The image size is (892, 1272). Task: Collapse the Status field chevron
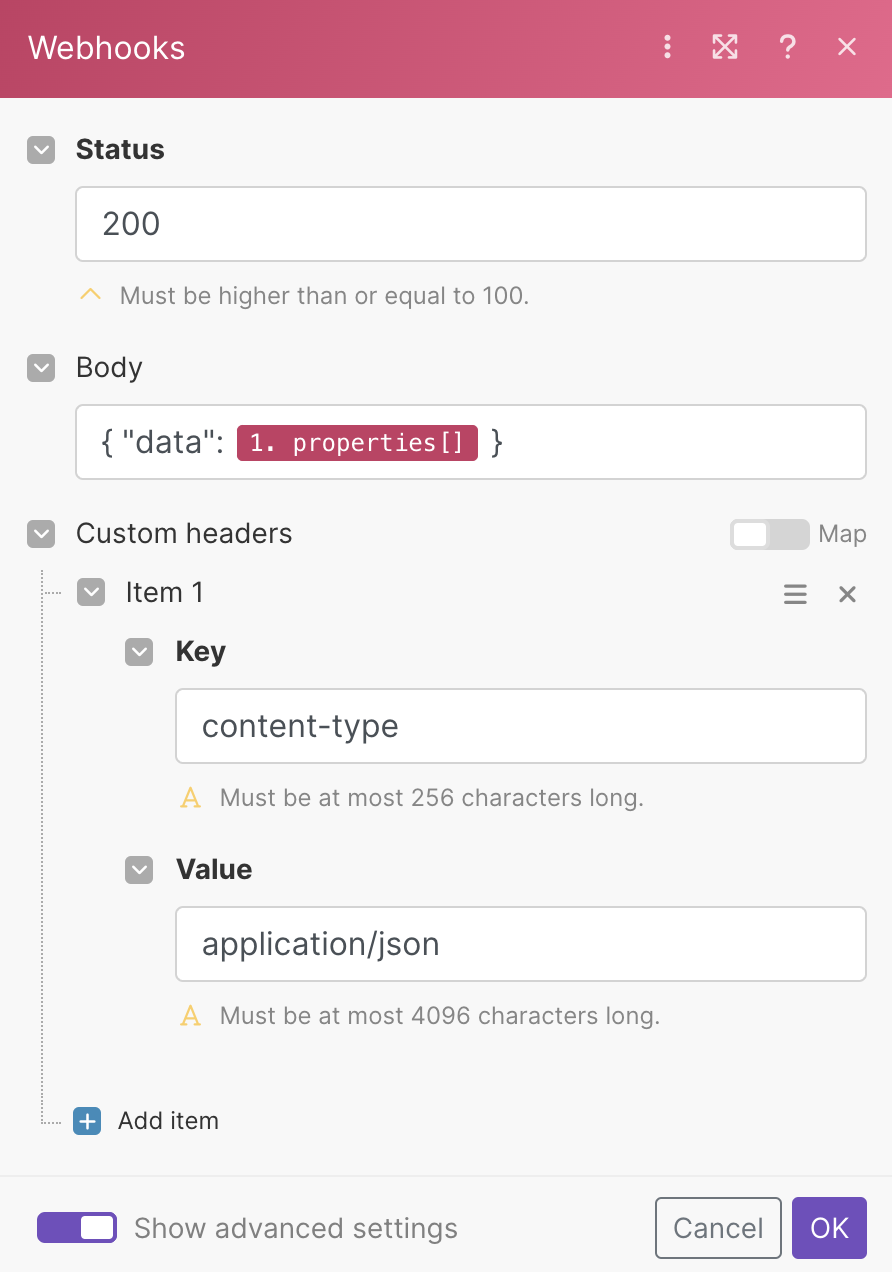point(41,150)
